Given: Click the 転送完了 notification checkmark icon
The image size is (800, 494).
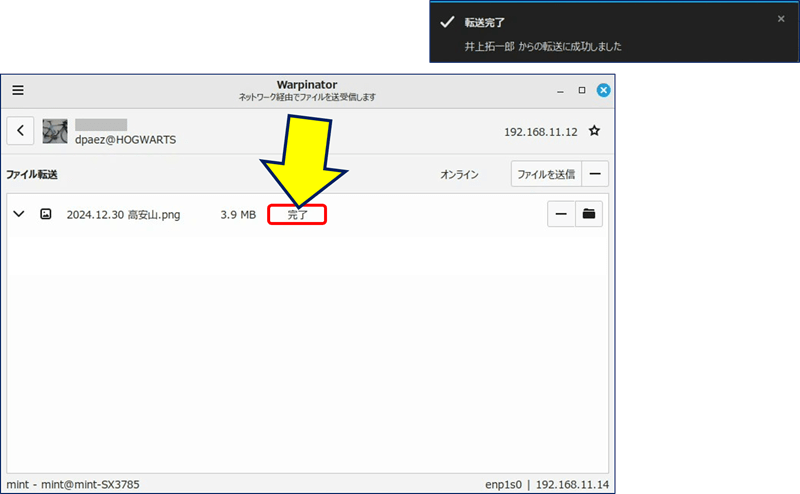Looking at the screenshot, I should (447, 22).
